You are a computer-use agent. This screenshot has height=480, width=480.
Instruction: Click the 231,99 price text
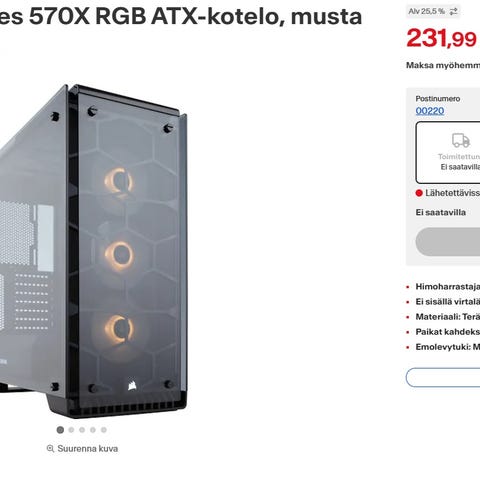coord(441,38)
